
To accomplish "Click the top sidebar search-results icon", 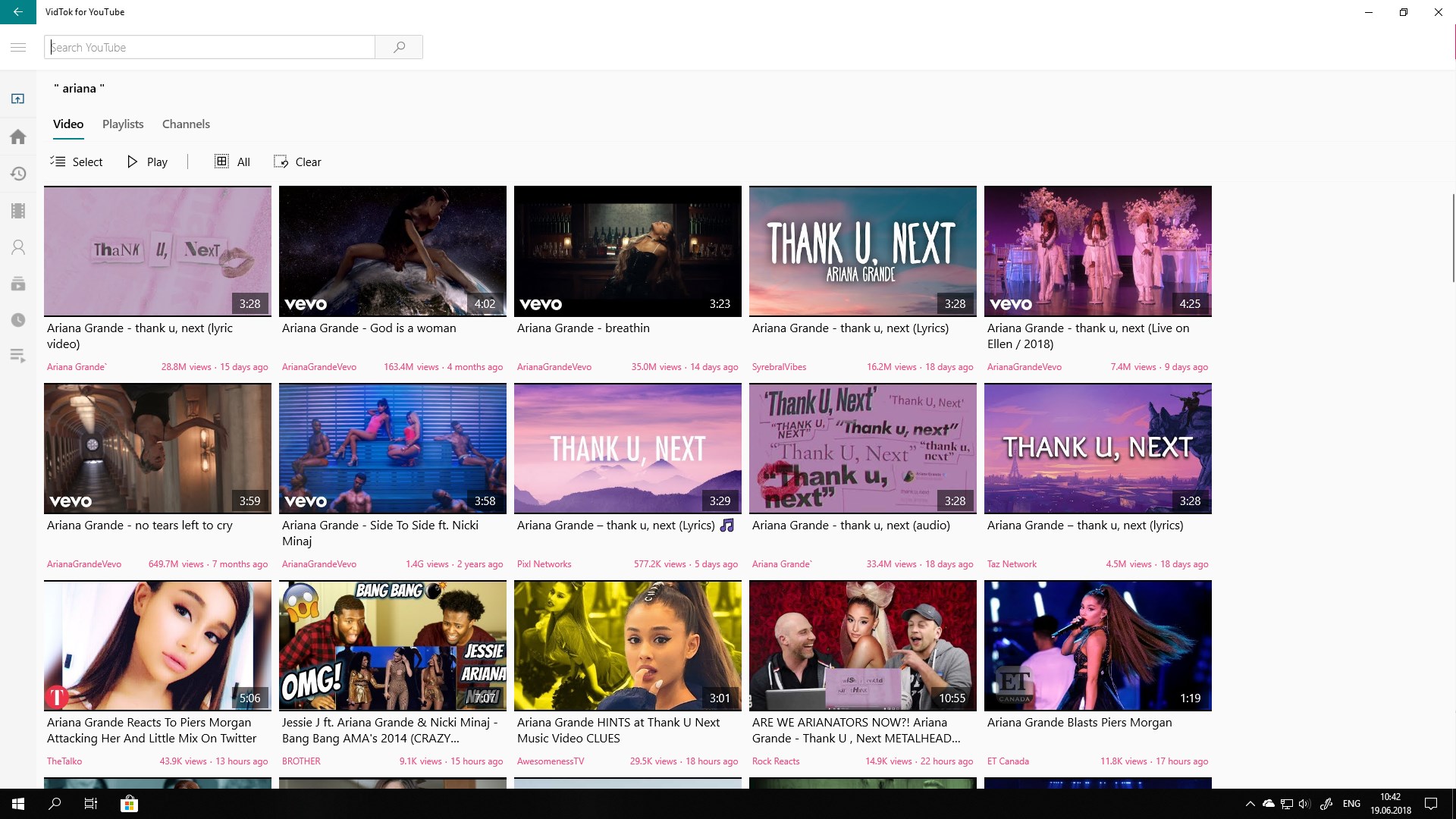I will tap(18, 99).
